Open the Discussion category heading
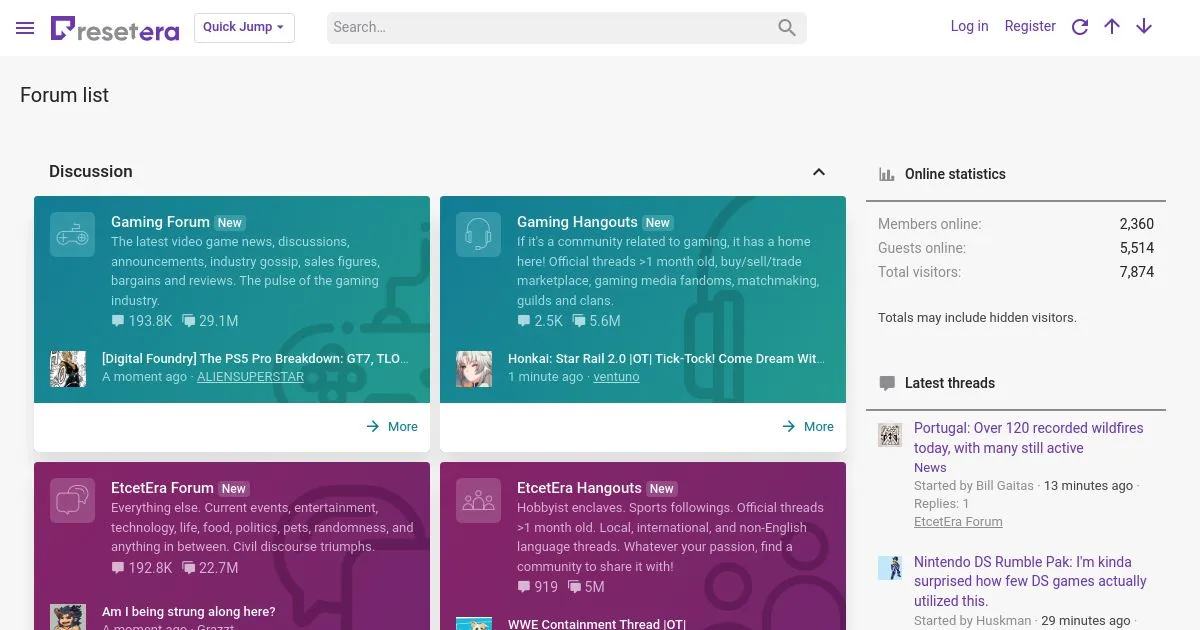 (91, 171)
